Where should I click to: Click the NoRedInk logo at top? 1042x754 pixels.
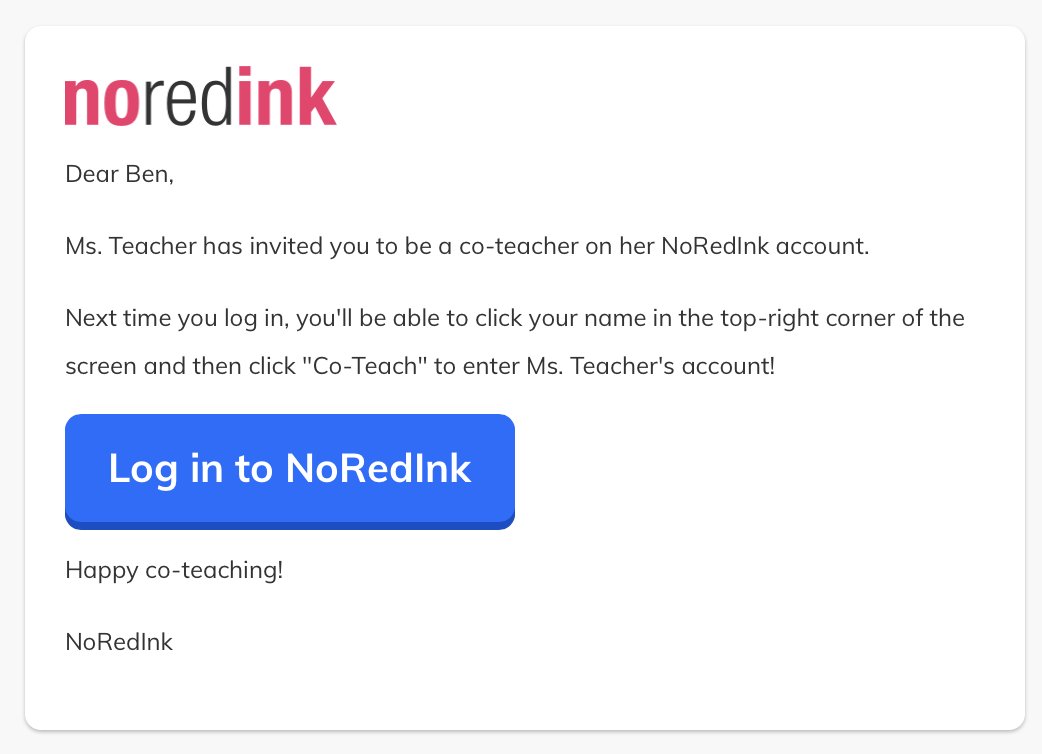pos(200,96)
